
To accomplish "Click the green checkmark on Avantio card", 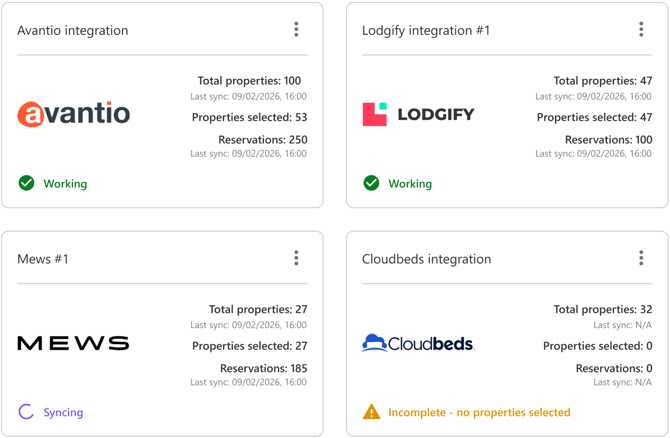I will (27, 183).
